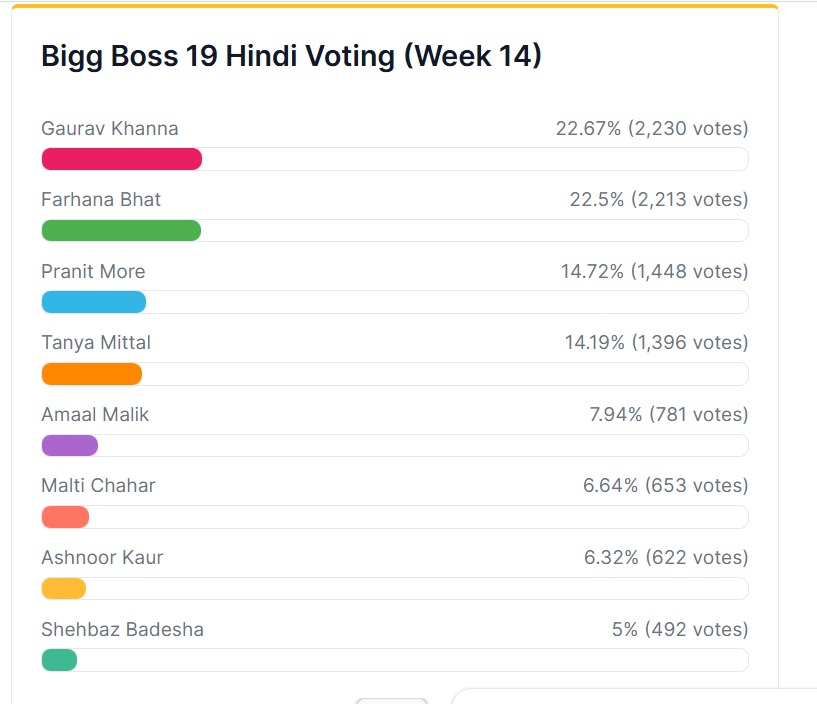Screen dimensions: 817x704
Task: Click the 22.5% (2,213 votes) text
Action: [x=659, y=199]
